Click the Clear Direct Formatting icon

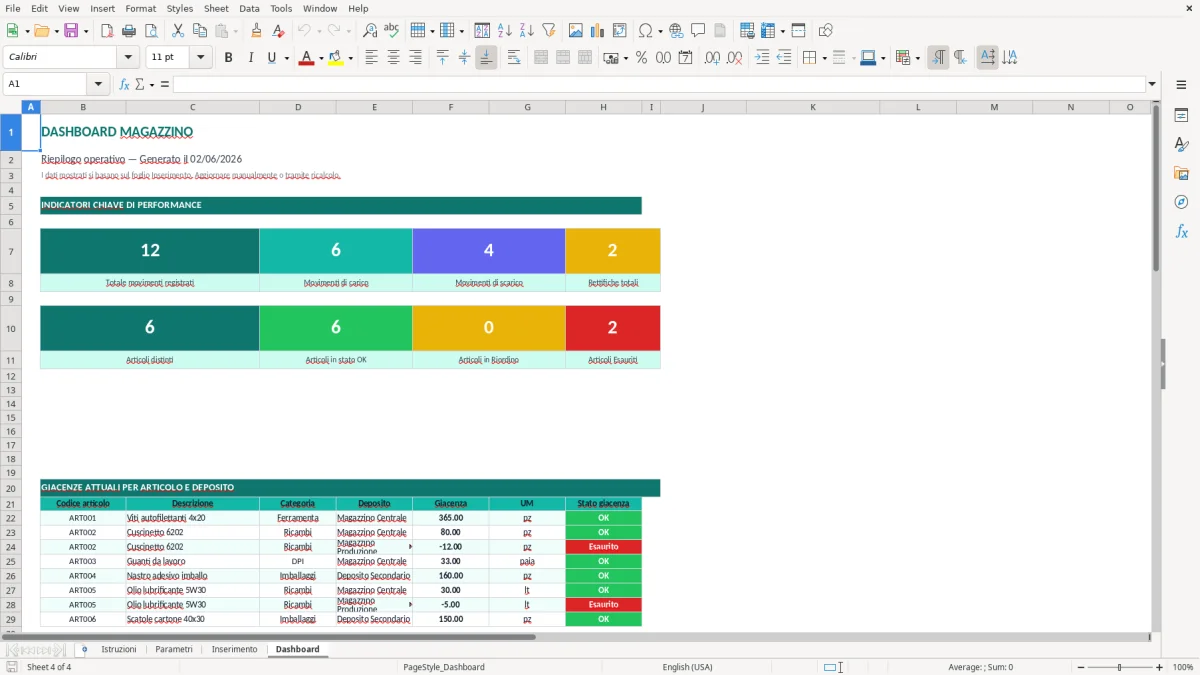(279, 31)
